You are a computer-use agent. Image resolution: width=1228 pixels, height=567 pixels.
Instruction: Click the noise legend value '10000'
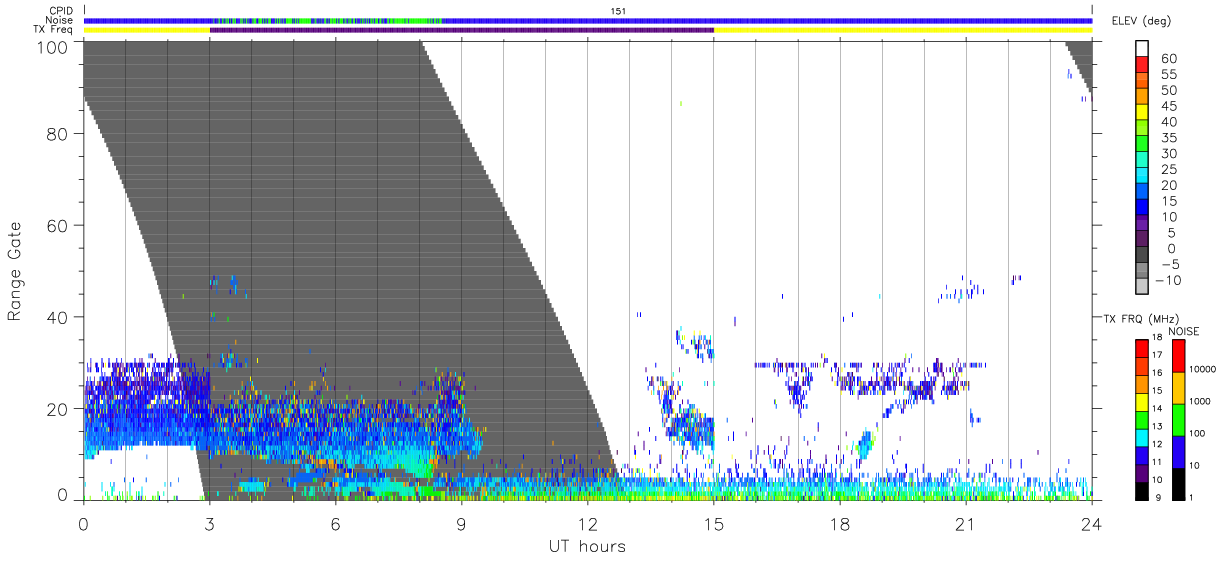coord(1204,369)
